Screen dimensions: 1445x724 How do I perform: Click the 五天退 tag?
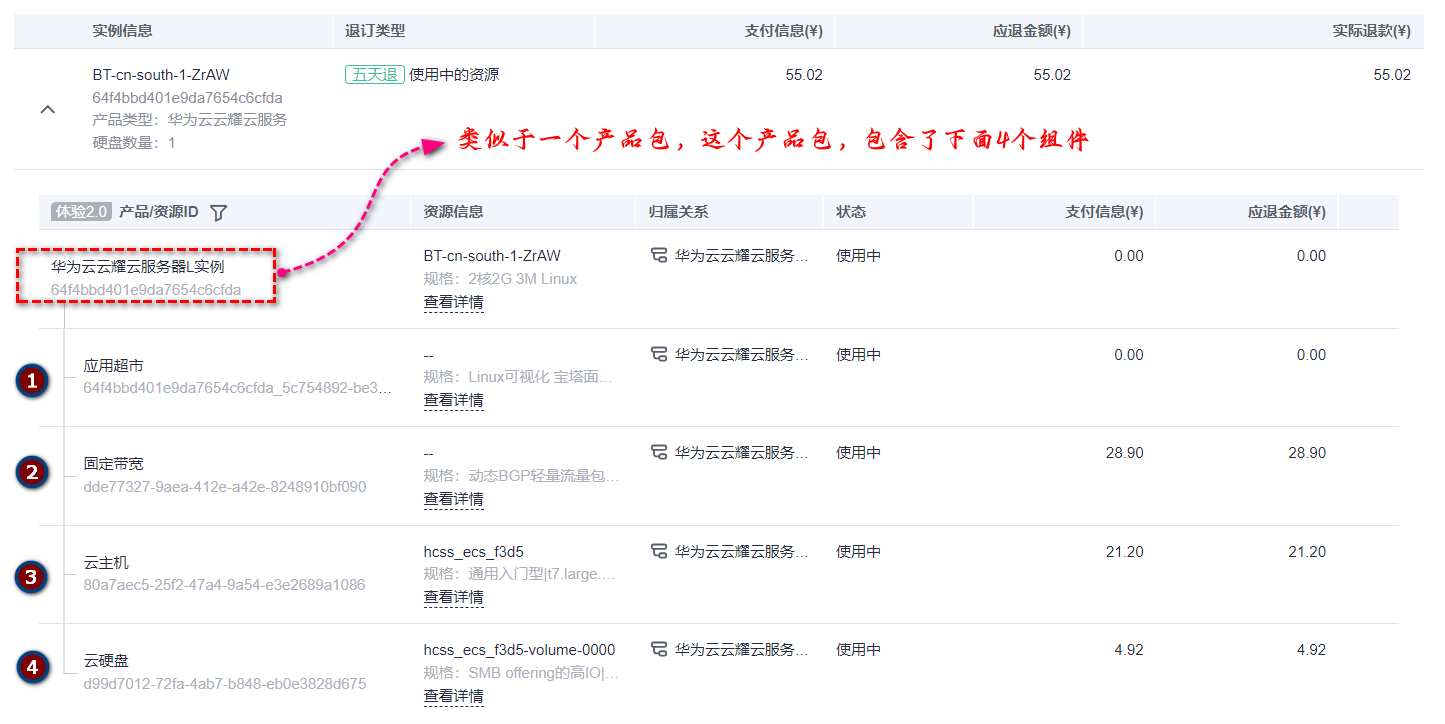click(375, 75)
